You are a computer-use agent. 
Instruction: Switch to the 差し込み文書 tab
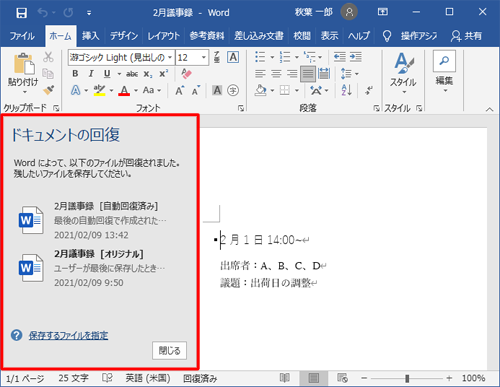[259, 36]
